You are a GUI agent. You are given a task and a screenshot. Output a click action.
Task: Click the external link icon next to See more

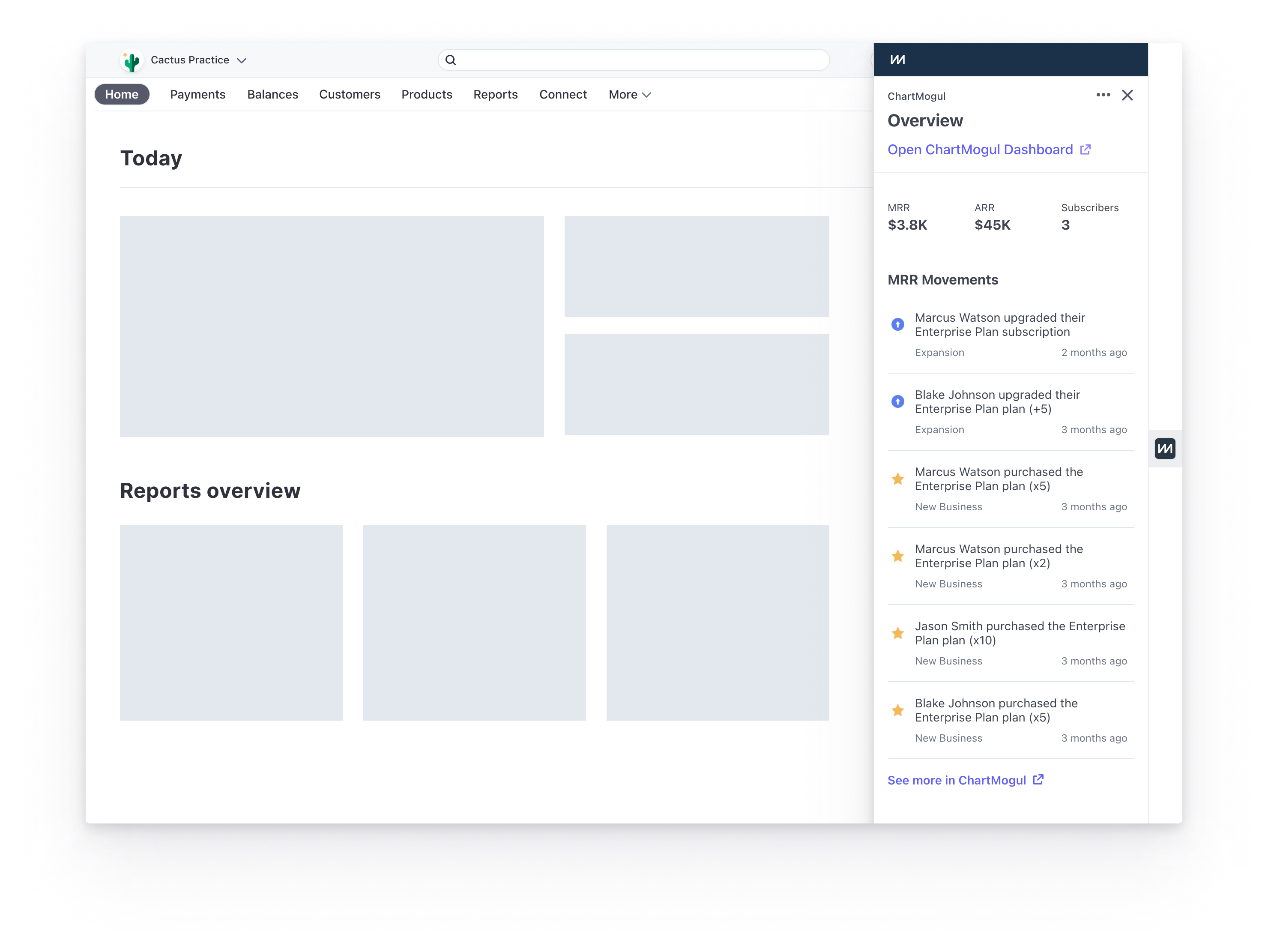tap(1038, 779)
